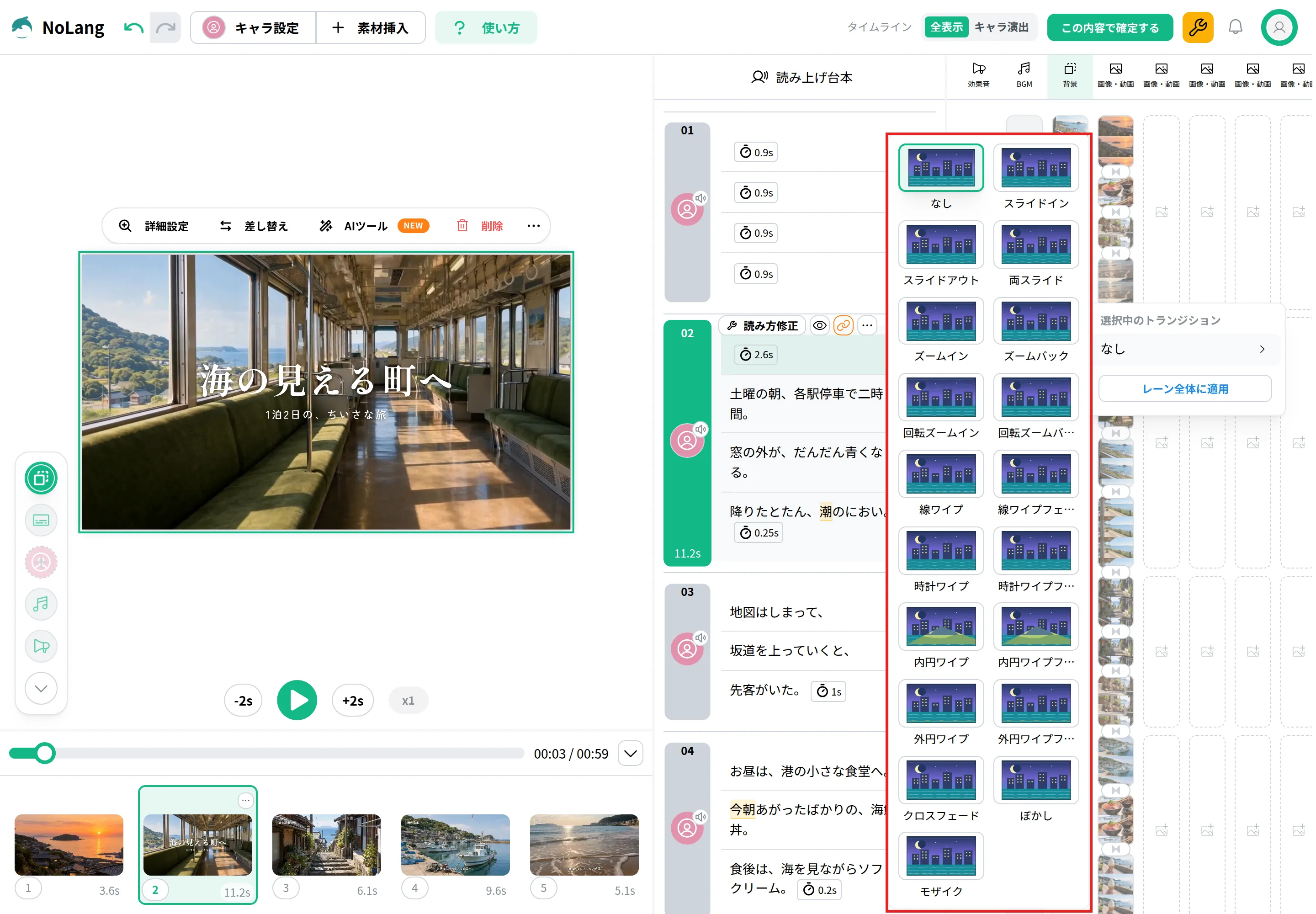1316x914 pixels.
Task: Toggle speaker icon on scene 03 character
Action: click(x=700, y=638)
